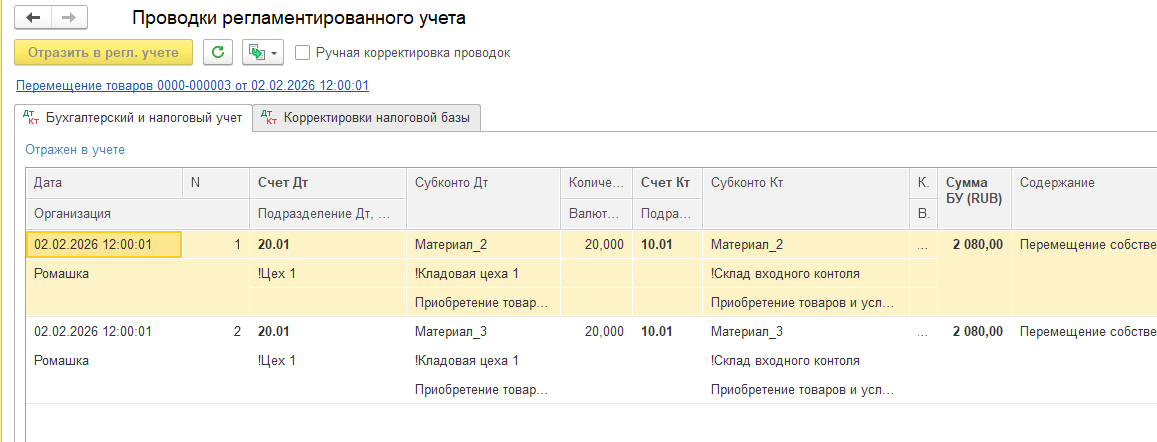Viewport: 1157px width, 442px height.
Task: Click the Отразить в регл. учете button
Action: tap(103, 52)
